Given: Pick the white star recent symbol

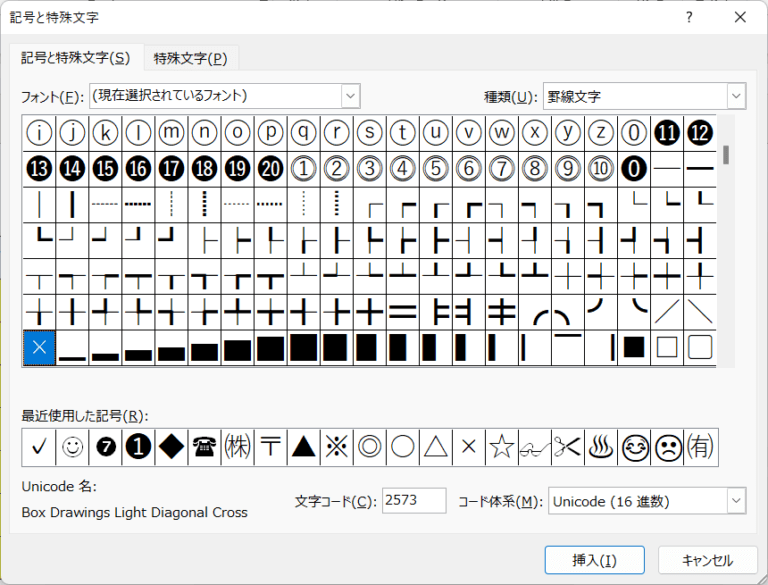Looking at the screenshot, I should click(x=500, y=448).
